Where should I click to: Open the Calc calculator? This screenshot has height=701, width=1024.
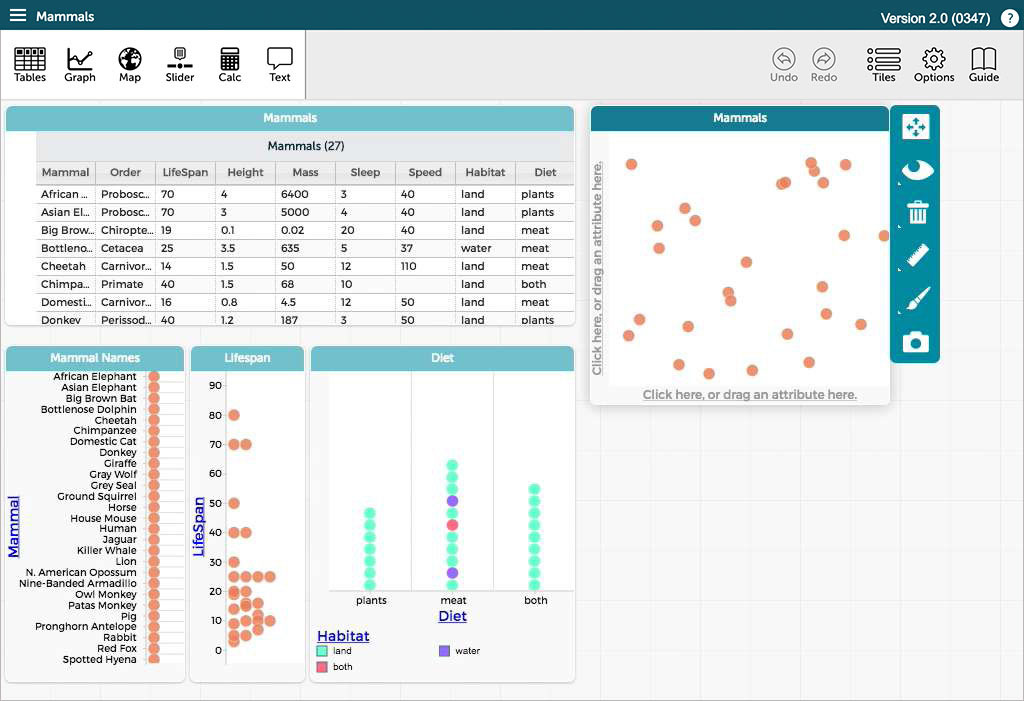point(230,65)
